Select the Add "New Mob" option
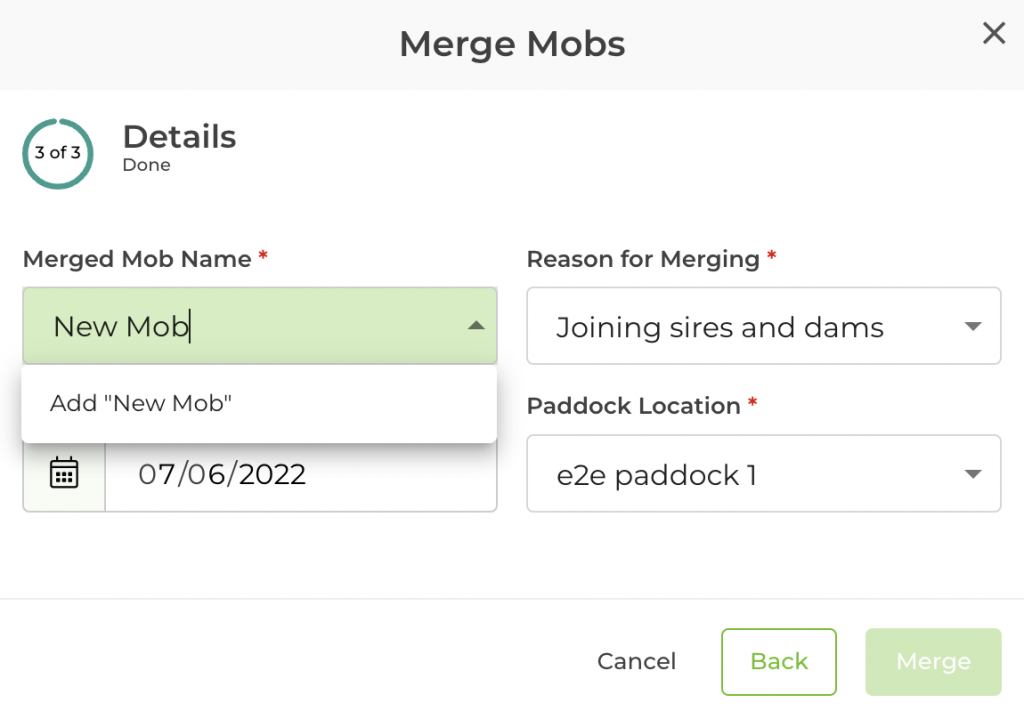This screenshot has width=1024, height=719. 141,403
